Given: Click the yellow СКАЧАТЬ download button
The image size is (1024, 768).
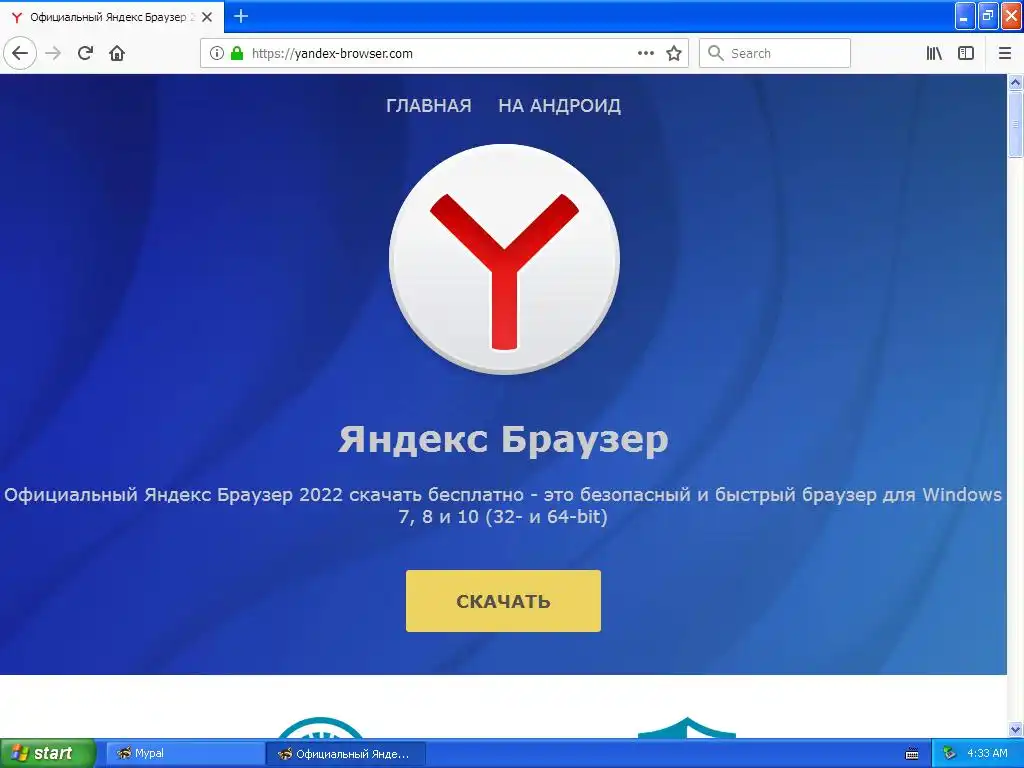Looking at the screenshot, I should click(x=503, y=601).
